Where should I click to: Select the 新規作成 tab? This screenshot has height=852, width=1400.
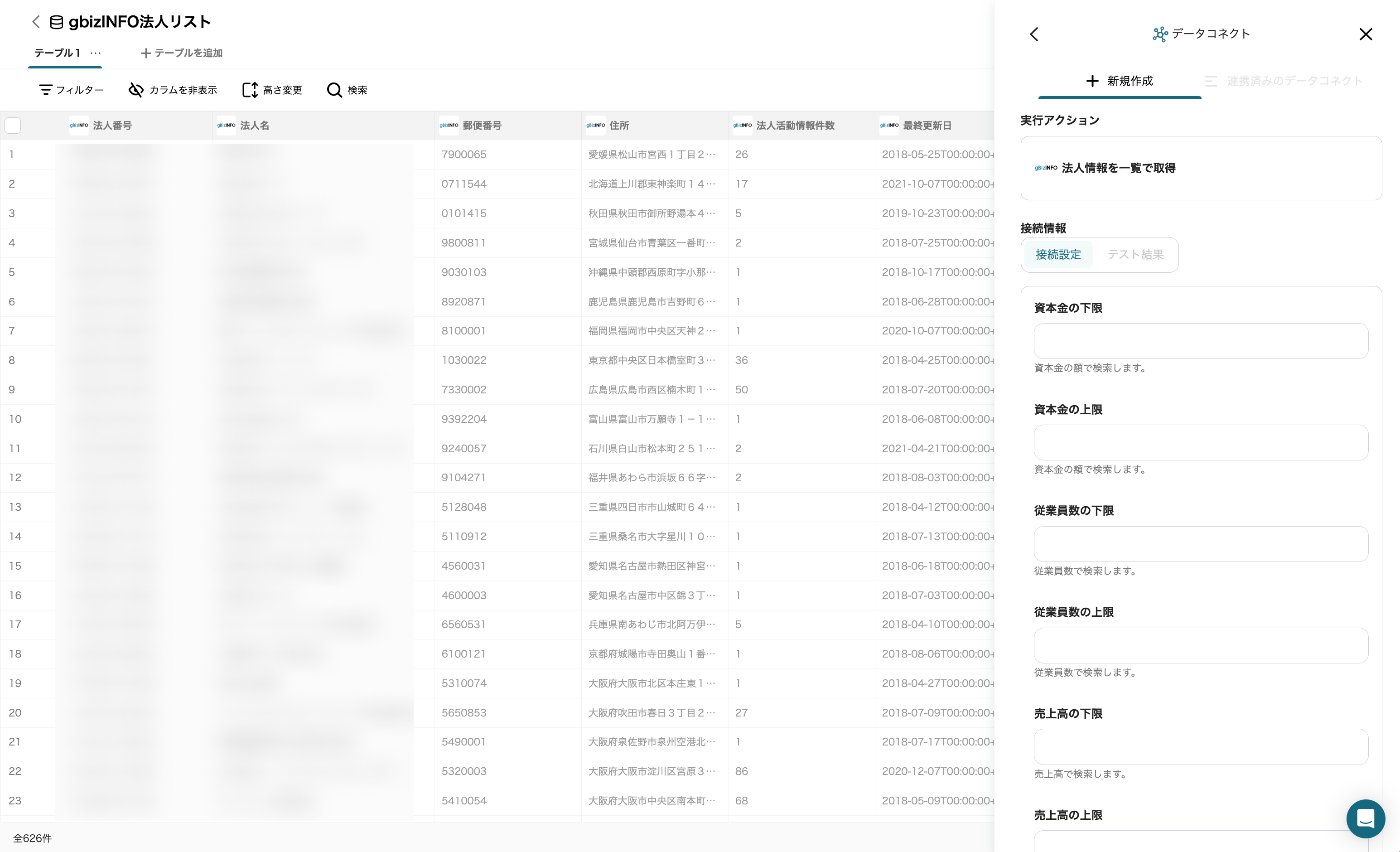[x=1119, y=81]
